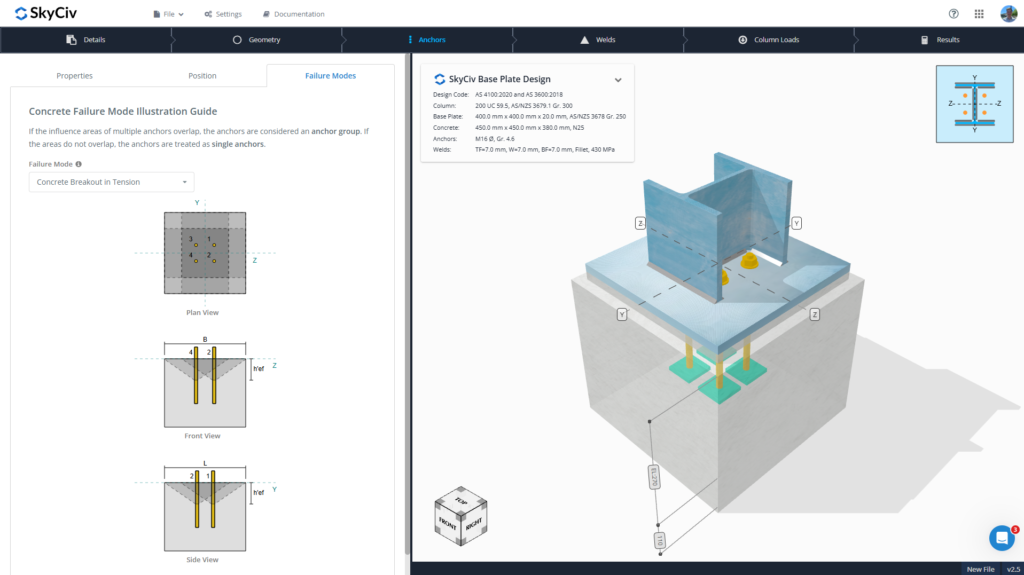Click the Welds specification text

pos(545,150)
